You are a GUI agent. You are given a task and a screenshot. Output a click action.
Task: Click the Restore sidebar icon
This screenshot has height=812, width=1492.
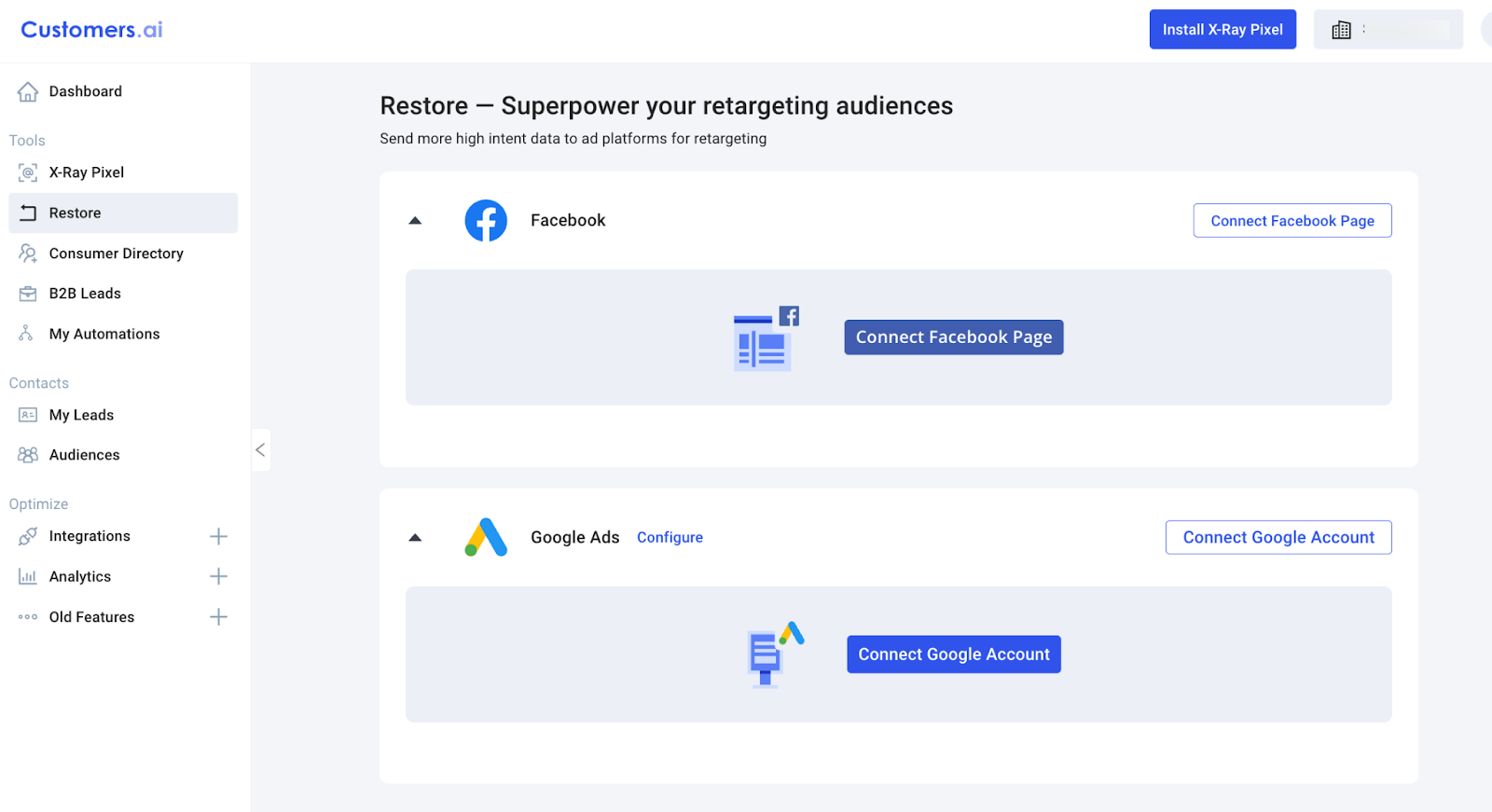click(28, 213)
